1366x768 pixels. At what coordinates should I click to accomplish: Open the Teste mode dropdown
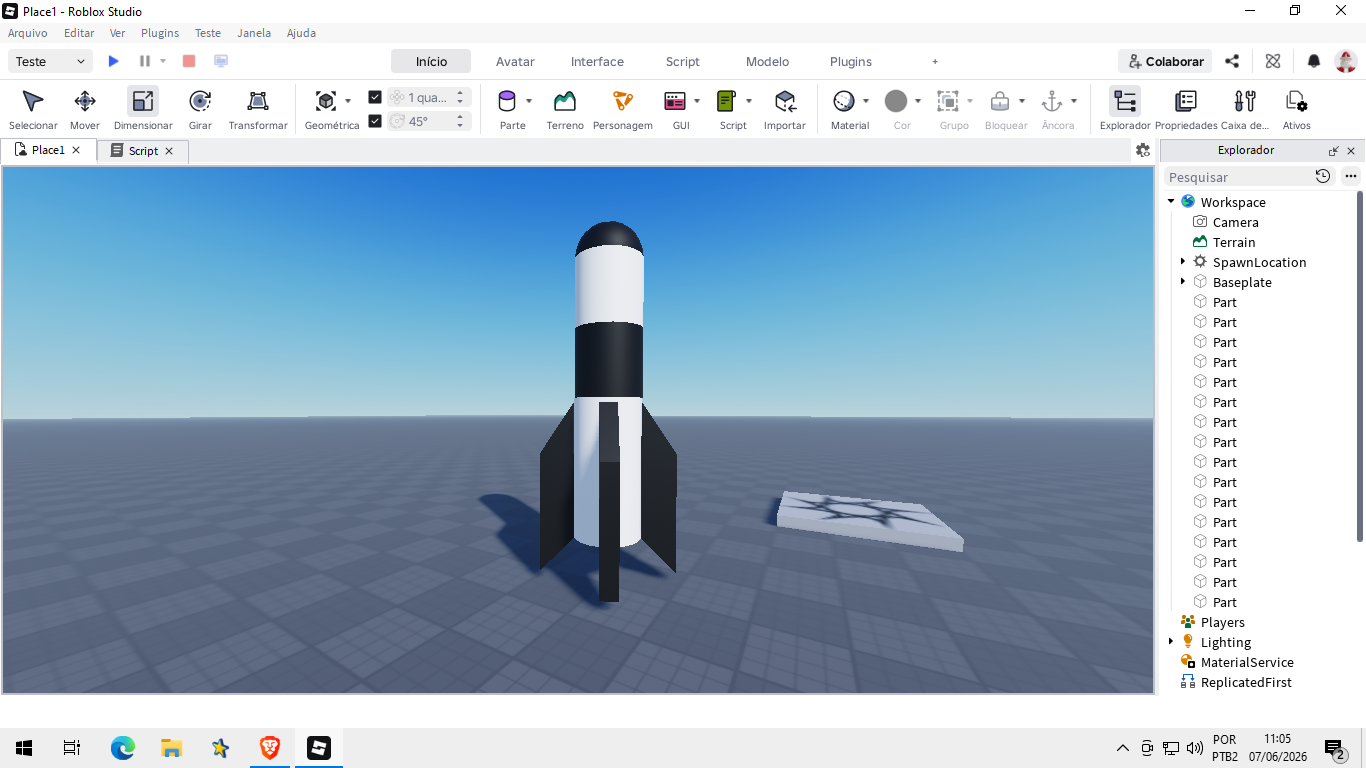pyautogui.click(x=51, y=61)
